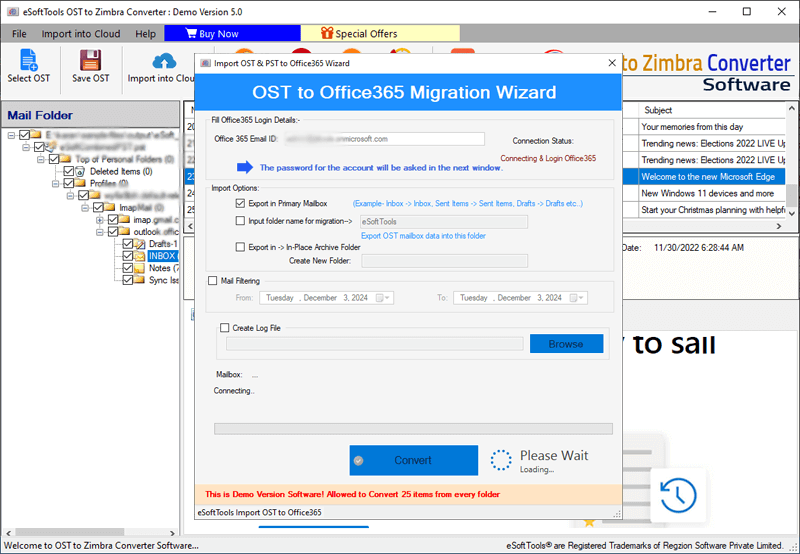Select 'Welcome to the new Microsoft Edge' email
800x554 pixels.
pyautogui.click(x=712, y=177)
